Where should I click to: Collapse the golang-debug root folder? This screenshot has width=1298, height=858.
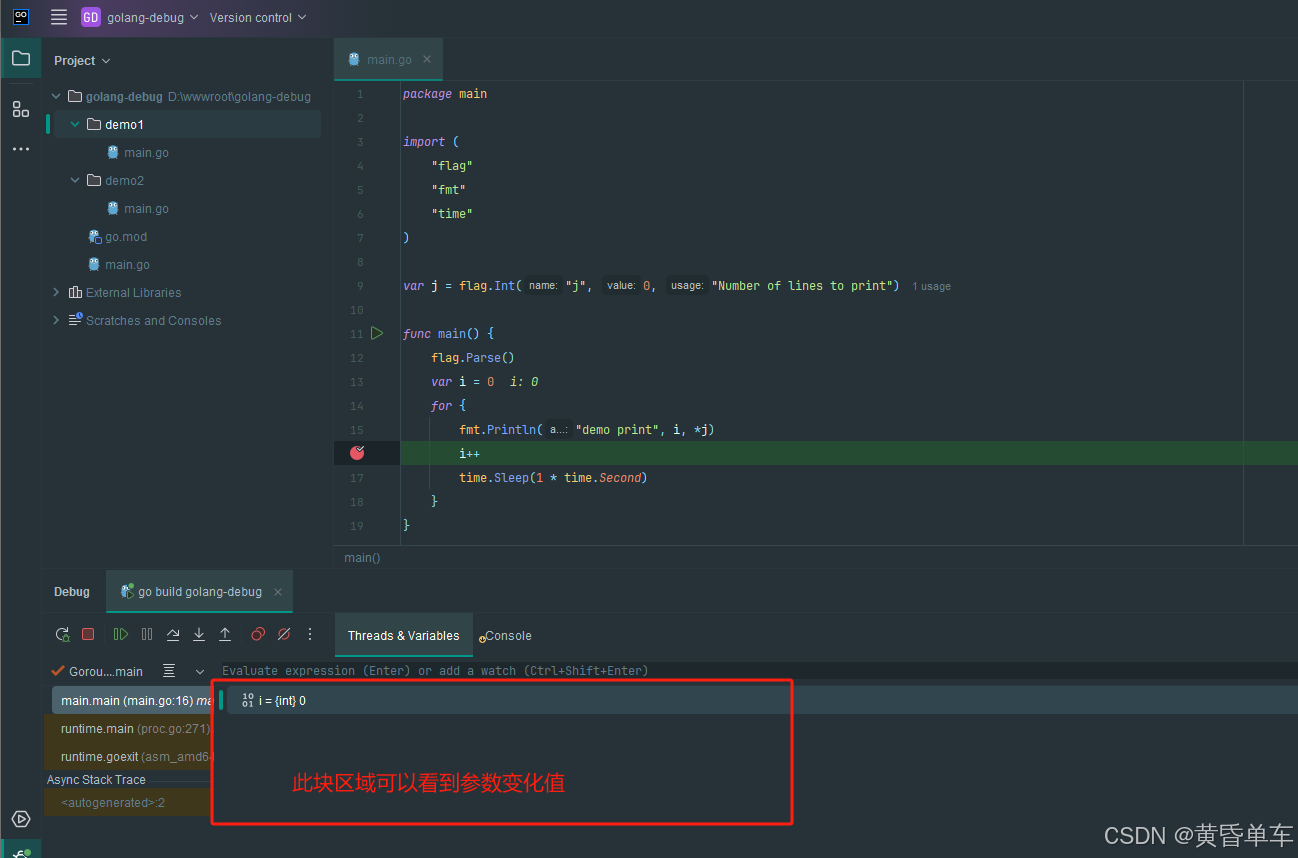tap(56, 97)
